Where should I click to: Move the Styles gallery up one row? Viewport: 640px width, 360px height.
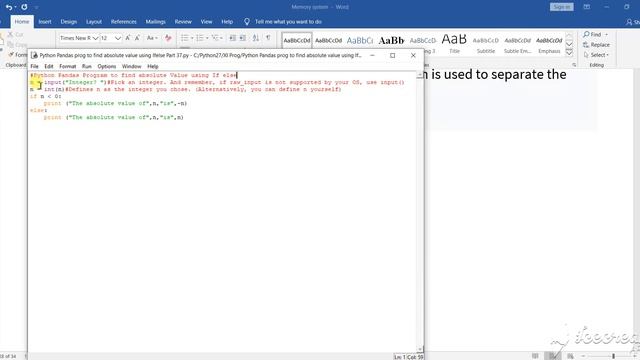569,36
